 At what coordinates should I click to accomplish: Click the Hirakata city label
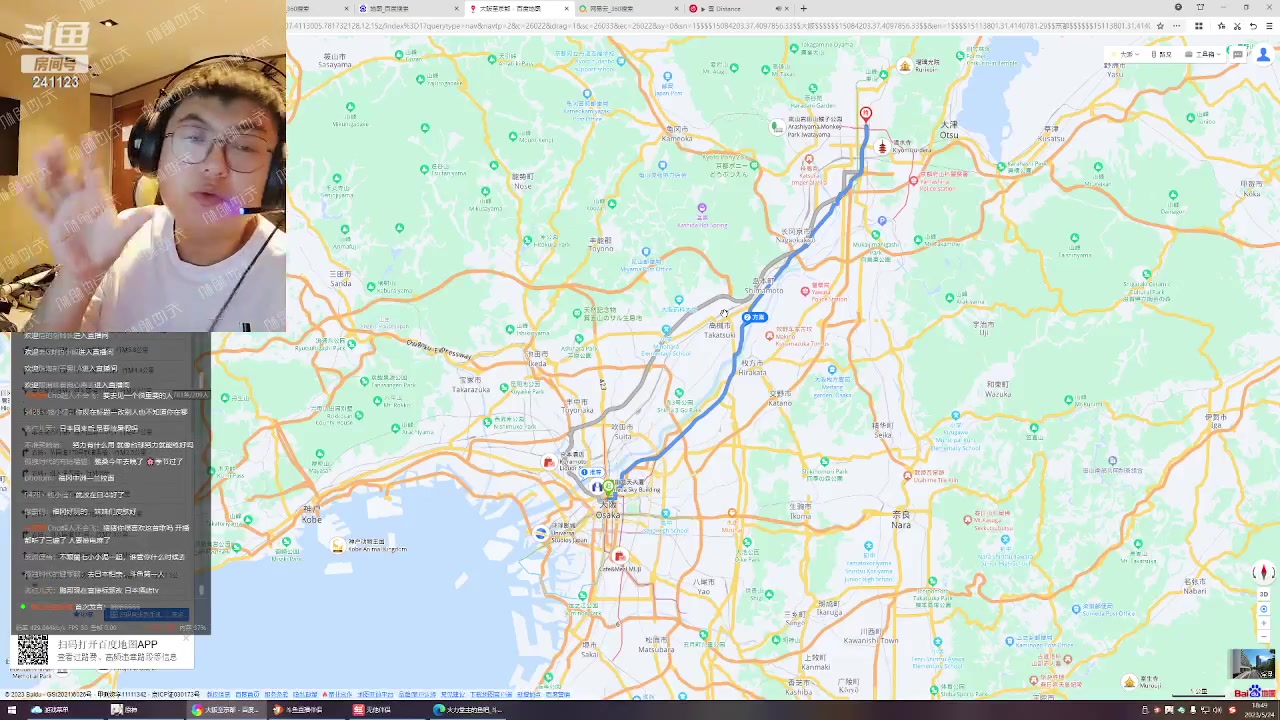(x=752, y=367)
